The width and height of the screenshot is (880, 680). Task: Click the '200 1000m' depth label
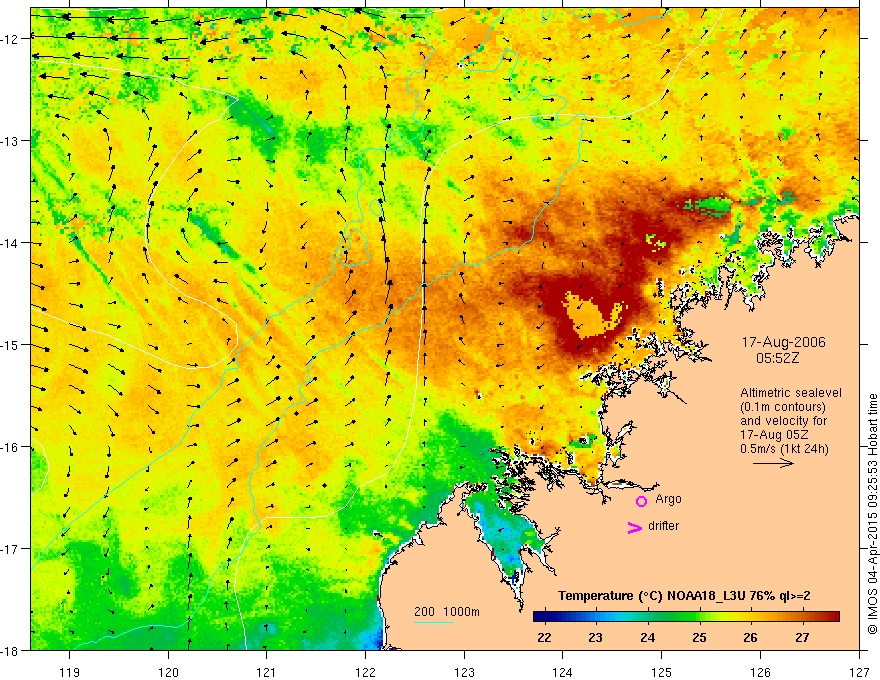447,612
